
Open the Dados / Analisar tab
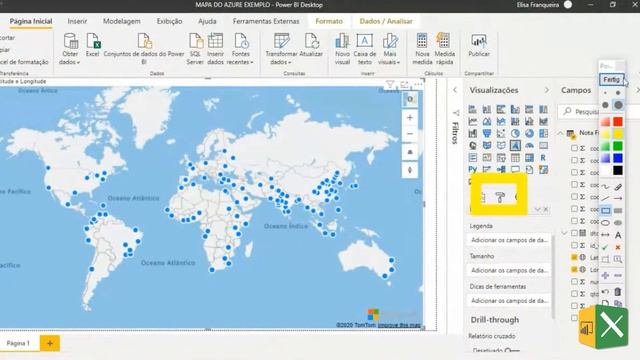[x=386, y=21]
